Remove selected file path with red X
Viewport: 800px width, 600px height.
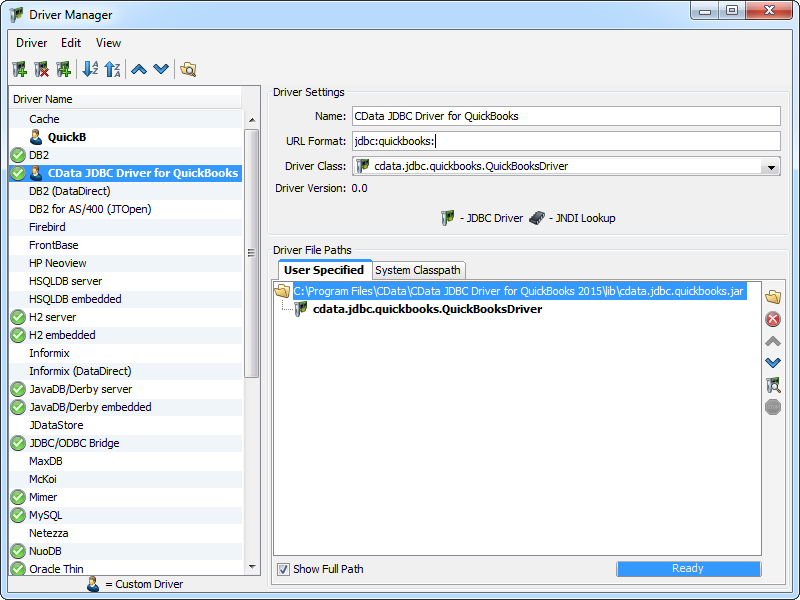[x=772, y=319]
